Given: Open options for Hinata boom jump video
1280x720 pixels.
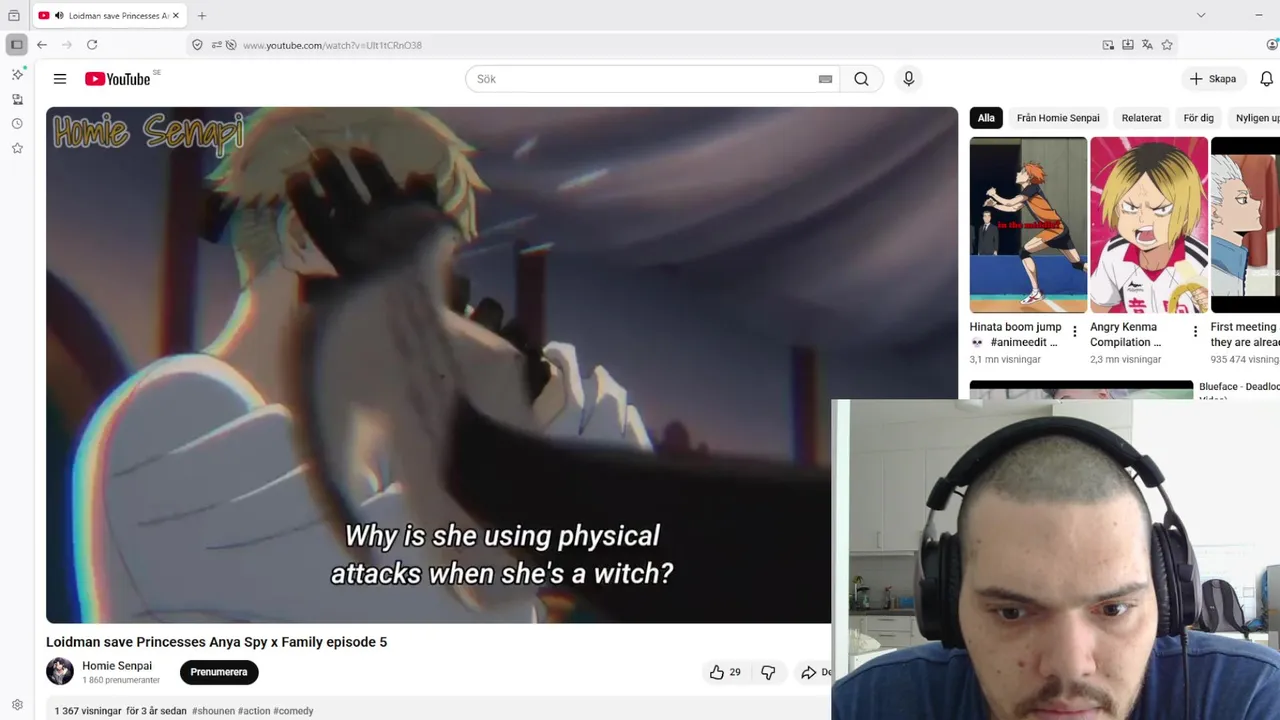Looking at the screenshot, I should click(1075, 332).
